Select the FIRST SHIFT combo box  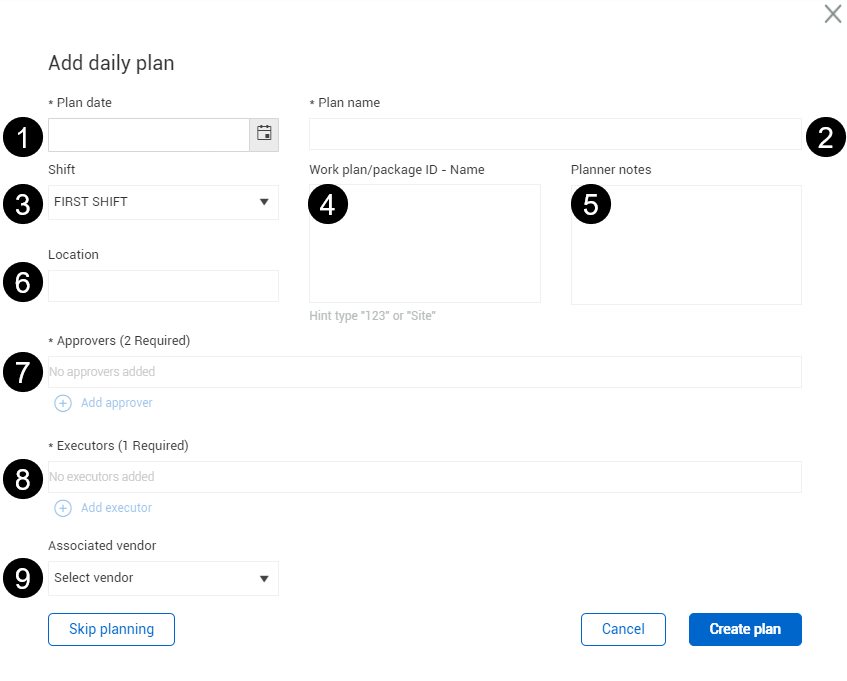click(163, 203)
